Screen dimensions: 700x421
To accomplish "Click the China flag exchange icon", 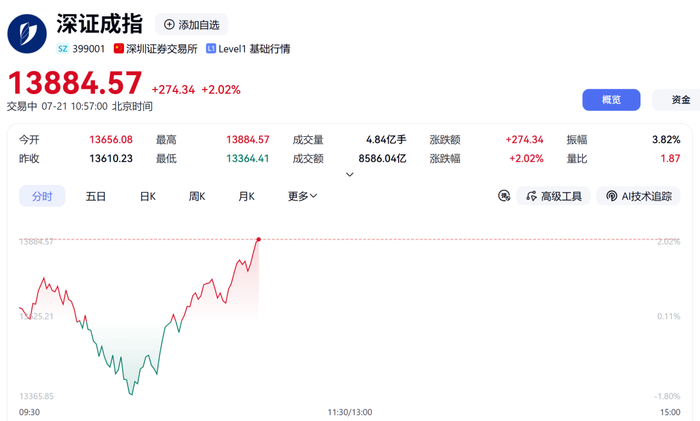I will (x=118, y=48).
